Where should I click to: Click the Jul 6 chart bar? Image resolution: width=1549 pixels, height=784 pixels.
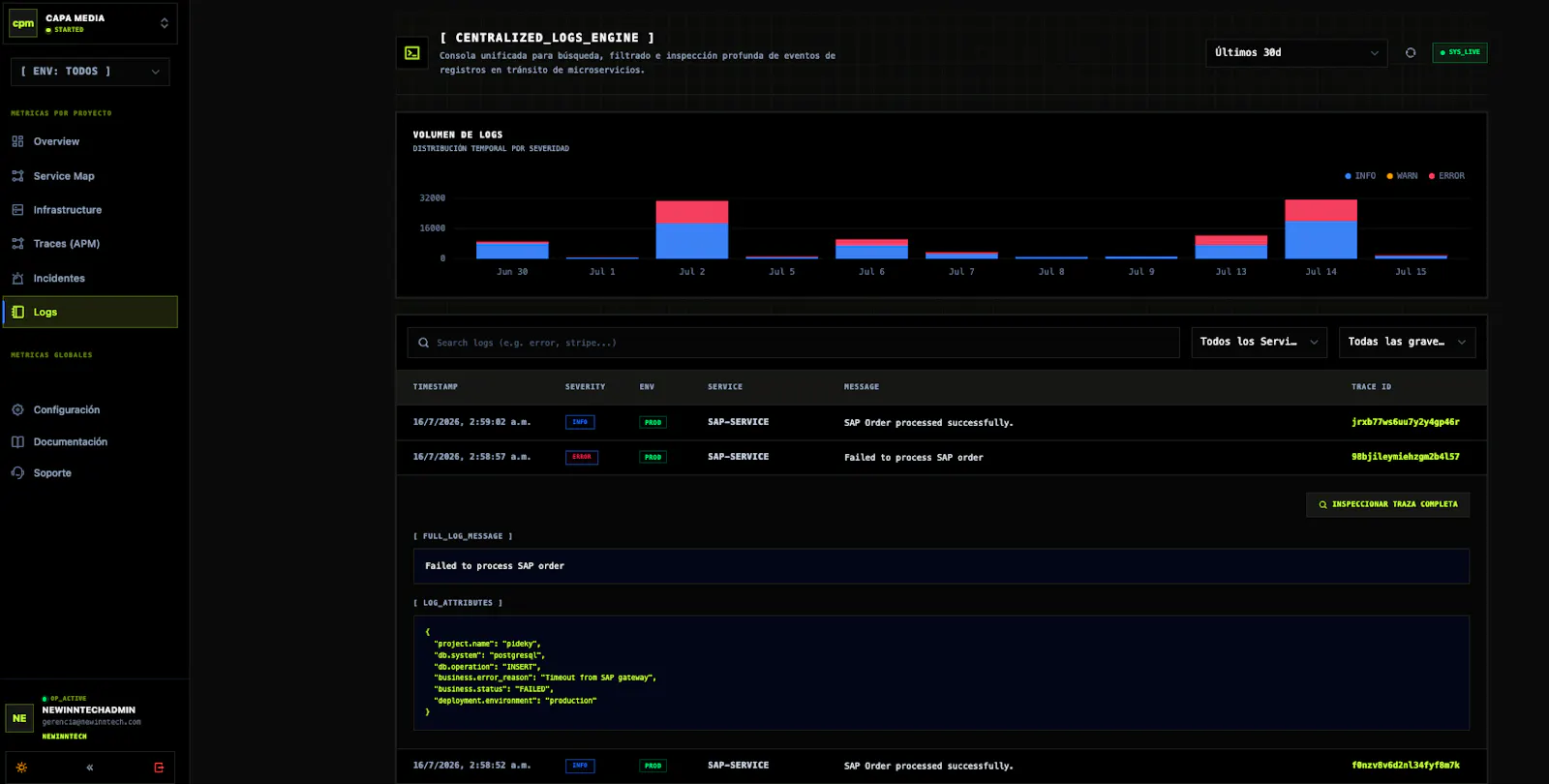point(871,249)
